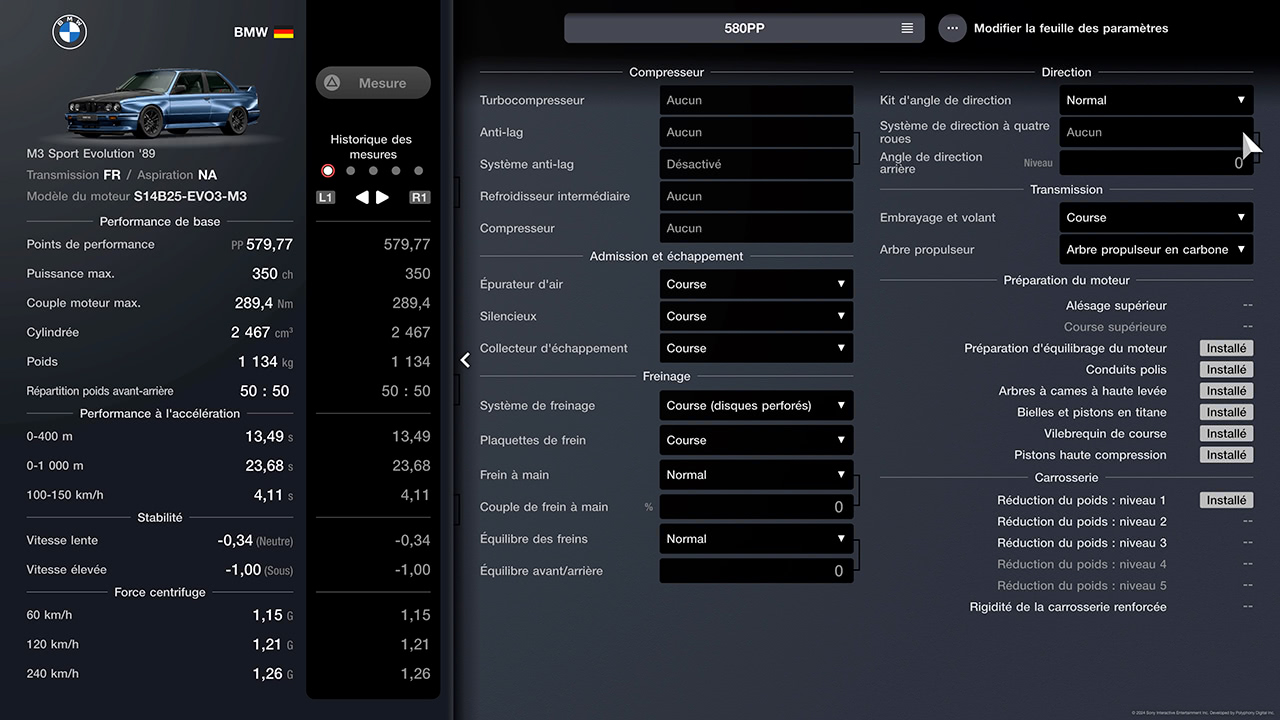Select the fourth measurement history dot

tap(396, 171)
